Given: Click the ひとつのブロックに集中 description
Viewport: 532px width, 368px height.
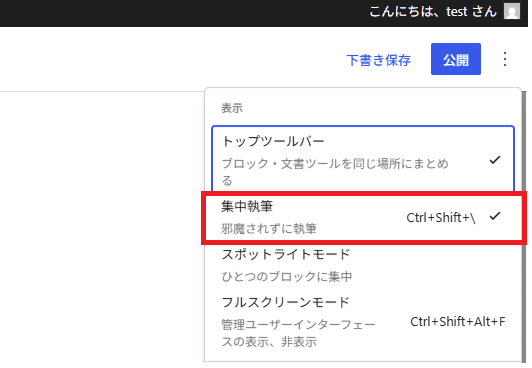Looking at the screenshot, I should (287, 276).
